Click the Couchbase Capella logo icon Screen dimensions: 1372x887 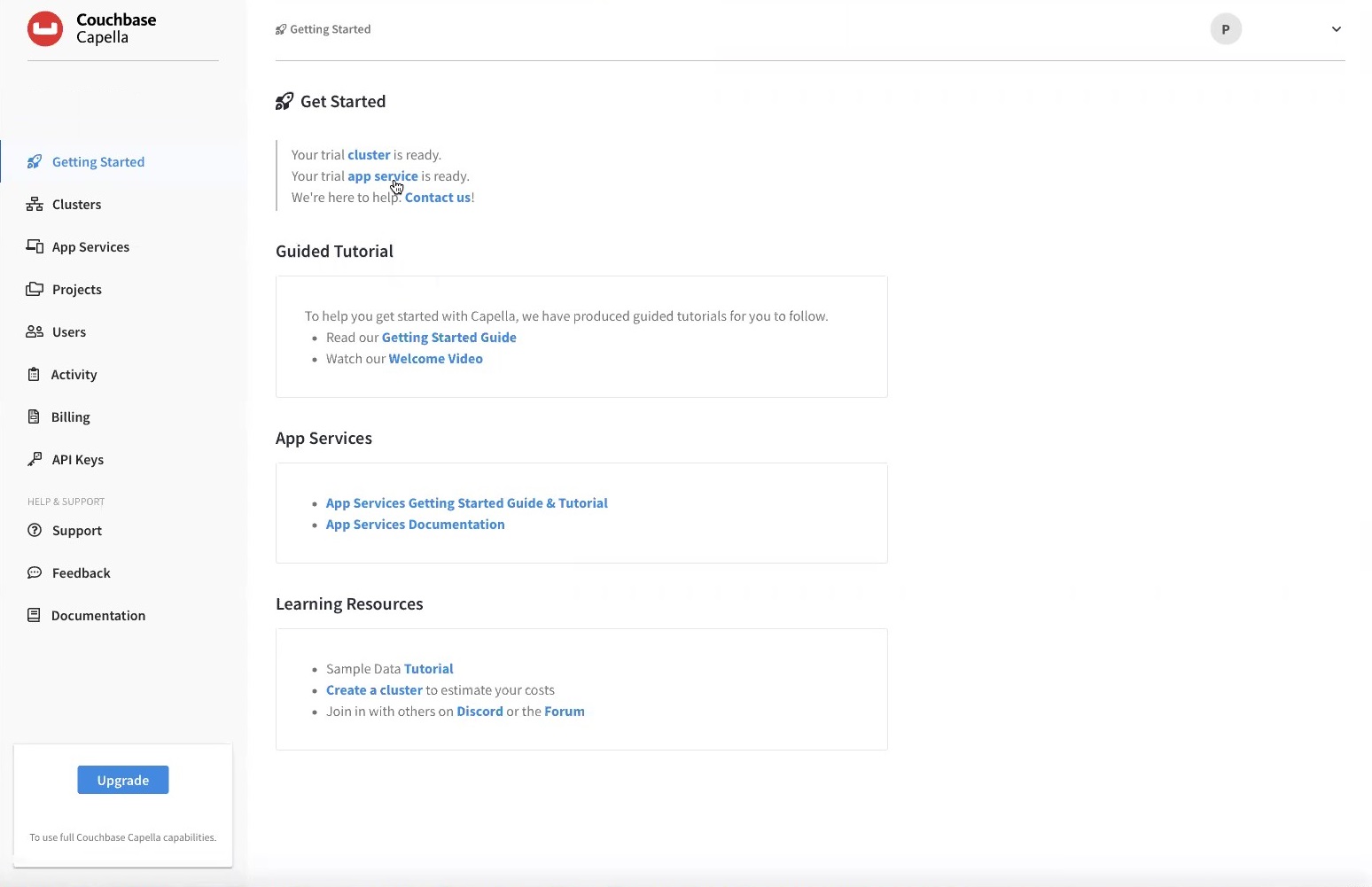point(45,29)
